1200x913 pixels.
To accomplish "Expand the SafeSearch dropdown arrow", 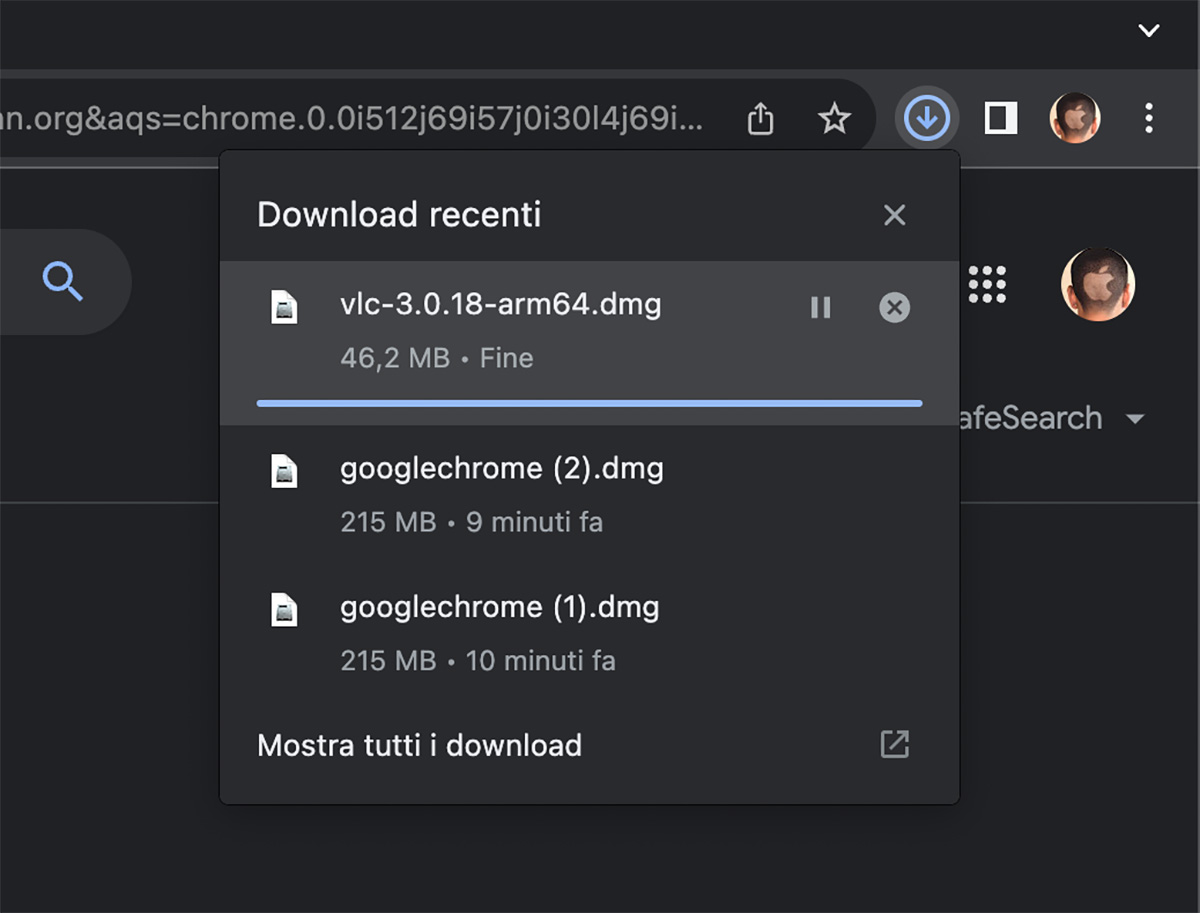I will click(1134, 418).
